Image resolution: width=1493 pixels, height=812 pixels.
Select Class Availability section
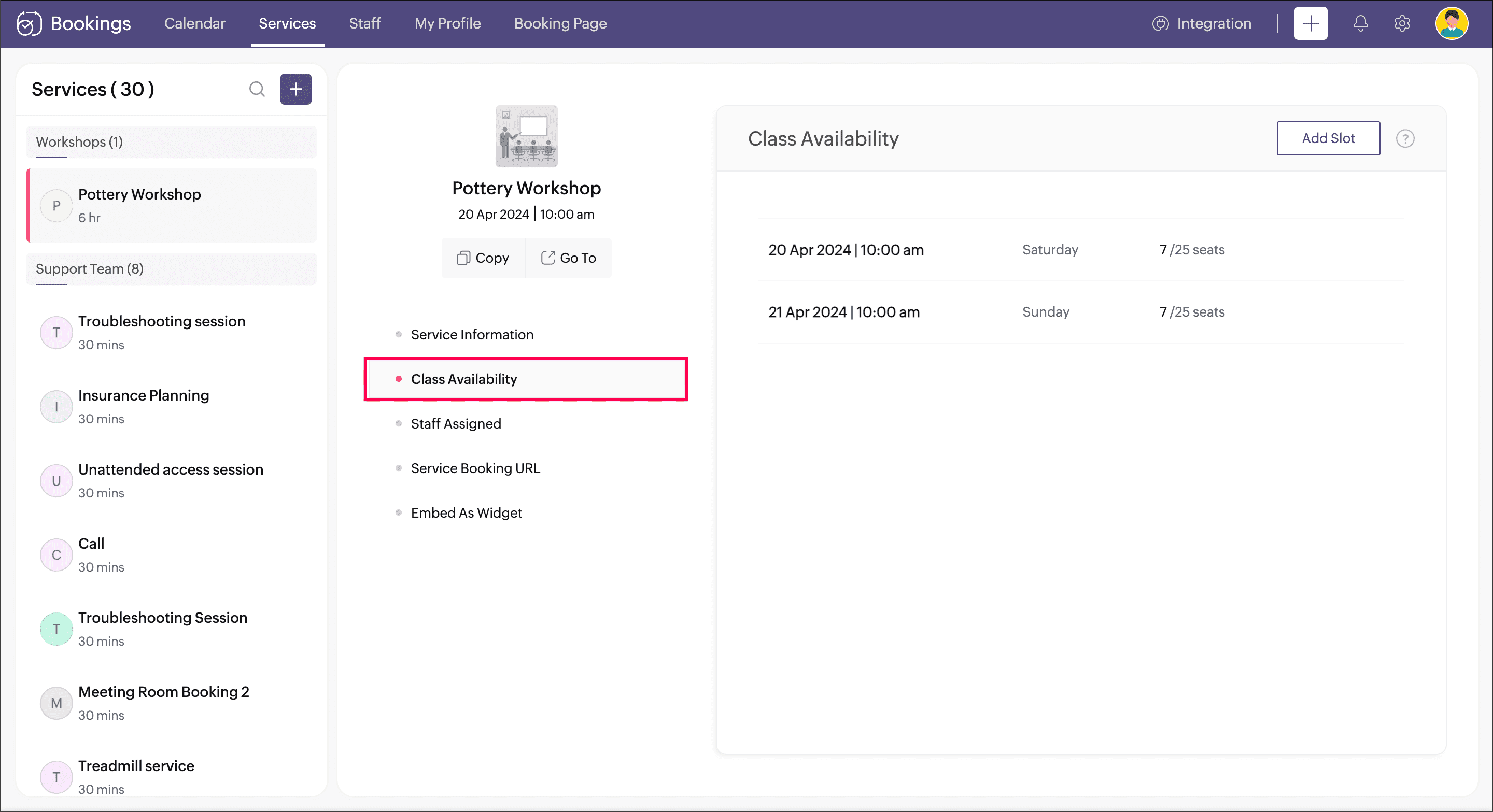click(x=526, y=379)
